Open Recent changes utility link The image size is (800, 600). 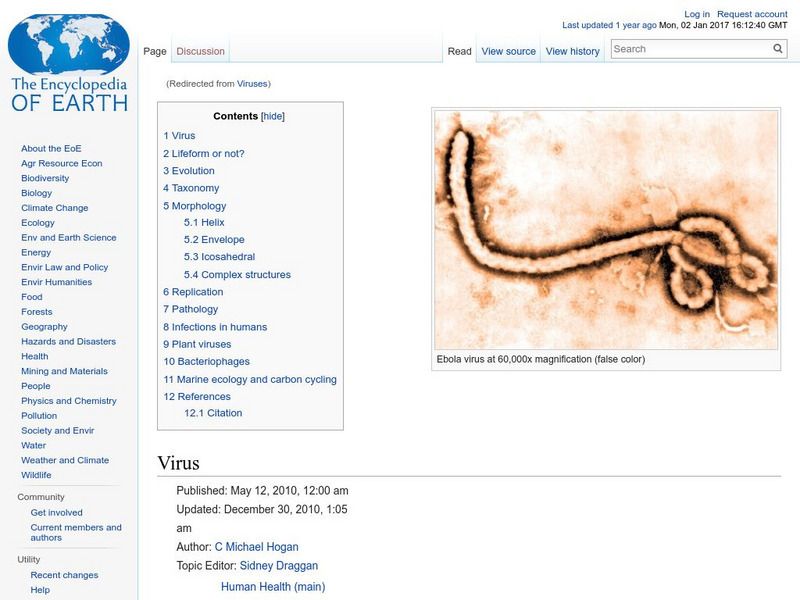(x=64, y=574)
